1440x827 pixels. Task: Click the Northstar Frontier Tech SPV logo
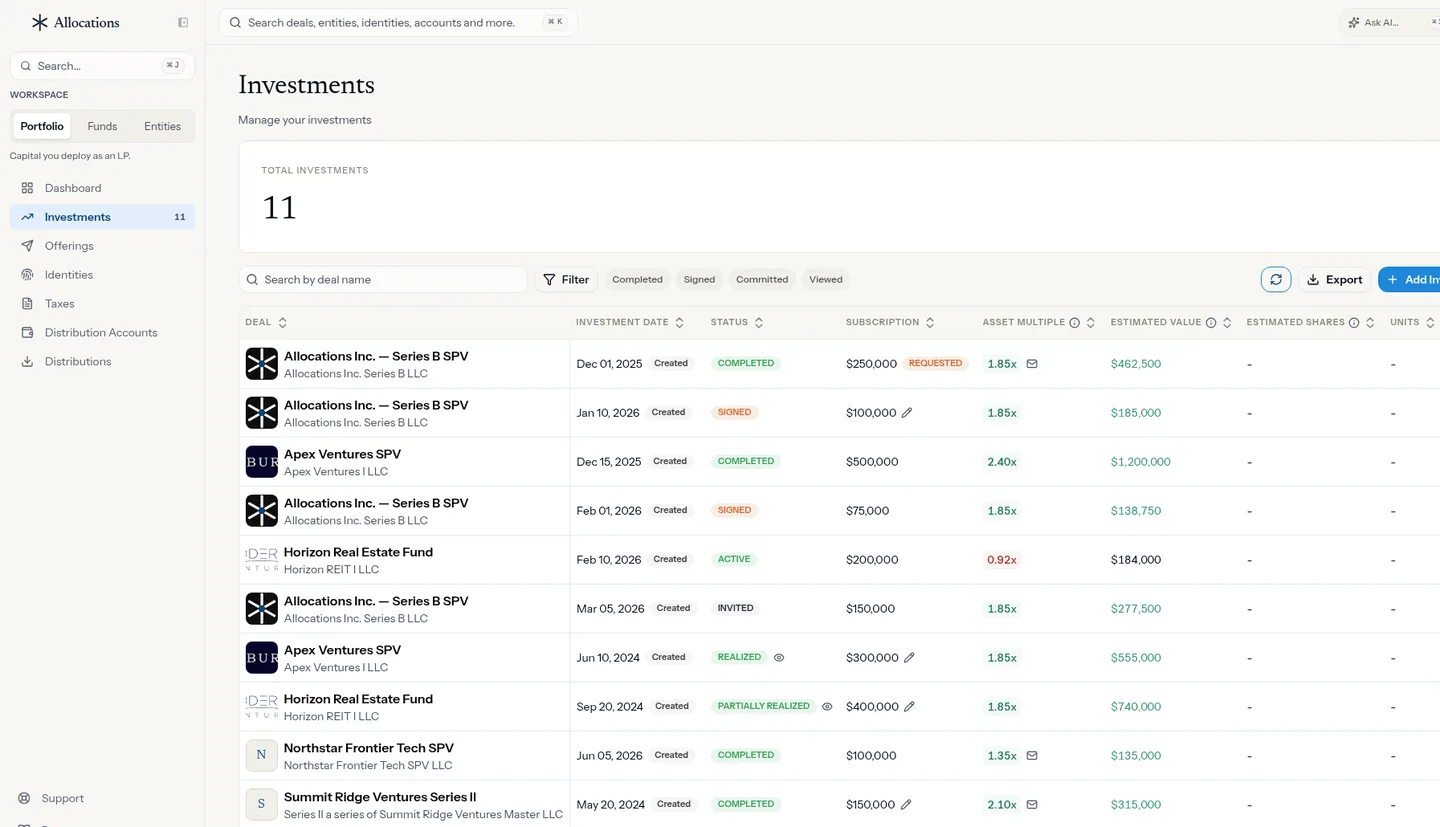(x=262, y=756)
